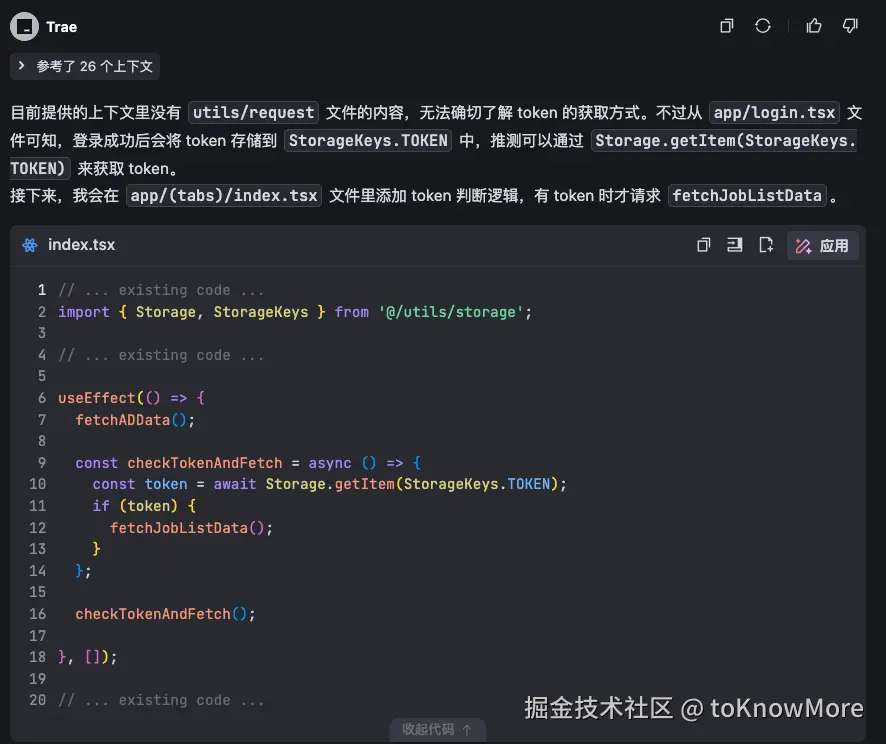886x744 pixels.
Task: Expand the 参考了 26 个上下文 section
Action: [84, 66]
